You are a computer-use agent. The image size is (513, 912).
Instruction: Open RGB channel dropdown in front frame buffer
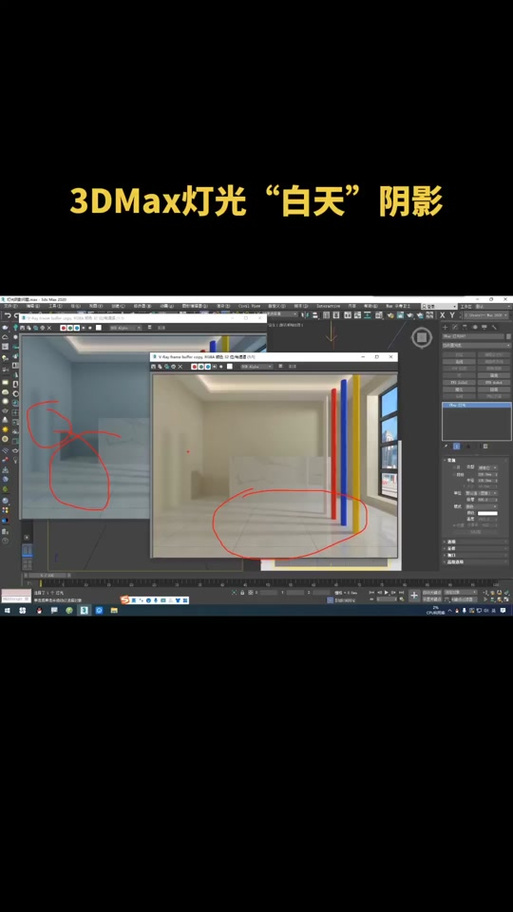pyautogui.click(x=256, y=366)
